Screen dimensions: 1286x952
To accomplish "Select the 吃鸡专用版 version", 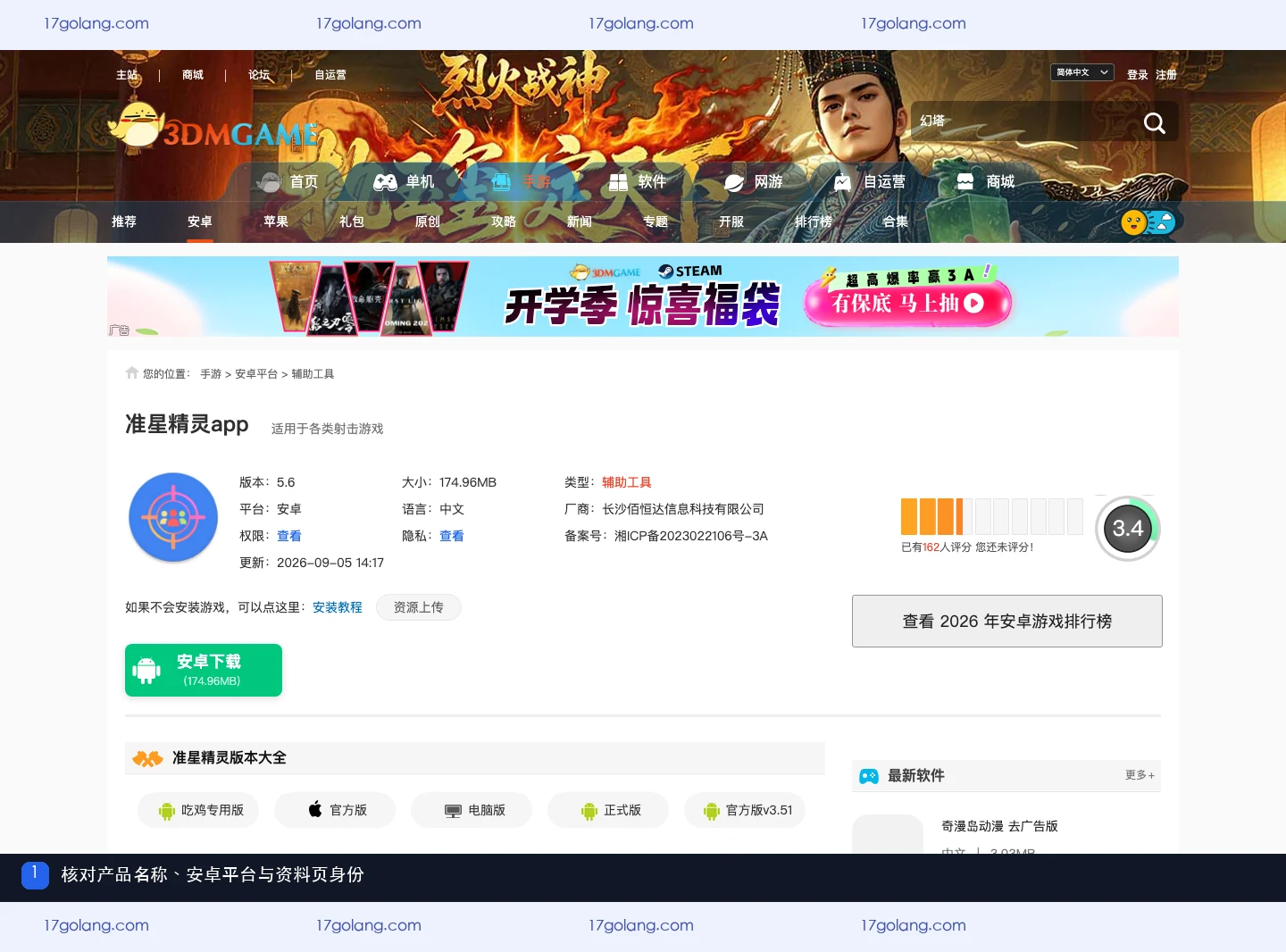I will coord(198,810).
